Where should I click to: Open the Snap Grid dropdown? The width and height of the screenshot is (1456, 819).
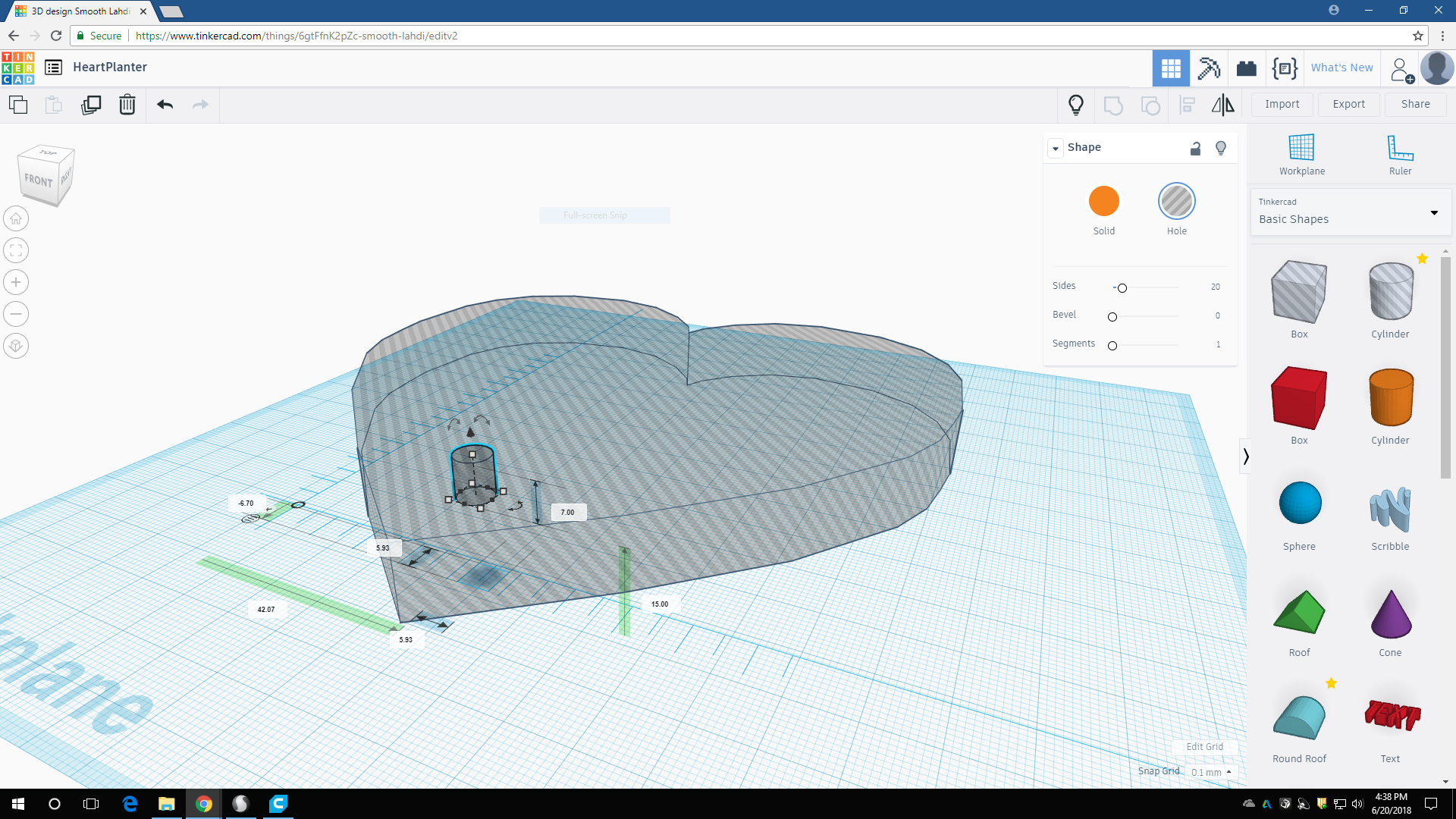point(1212,772)
